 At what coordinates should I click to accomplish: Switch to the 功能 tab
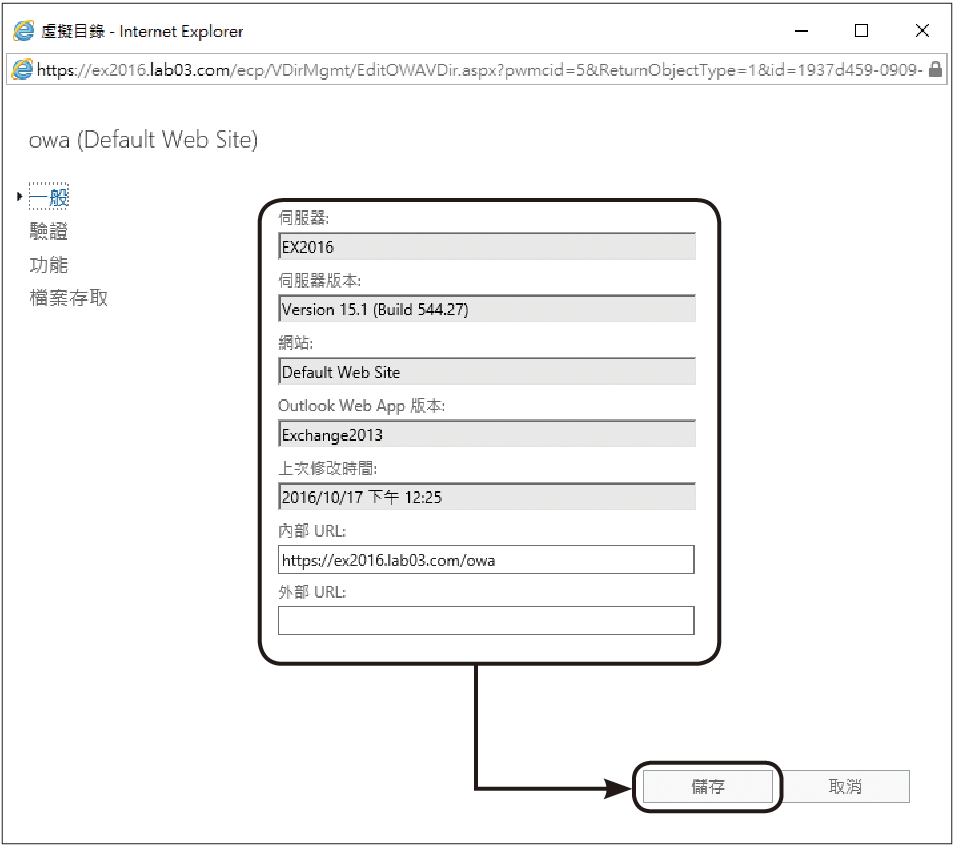point(49,264)
